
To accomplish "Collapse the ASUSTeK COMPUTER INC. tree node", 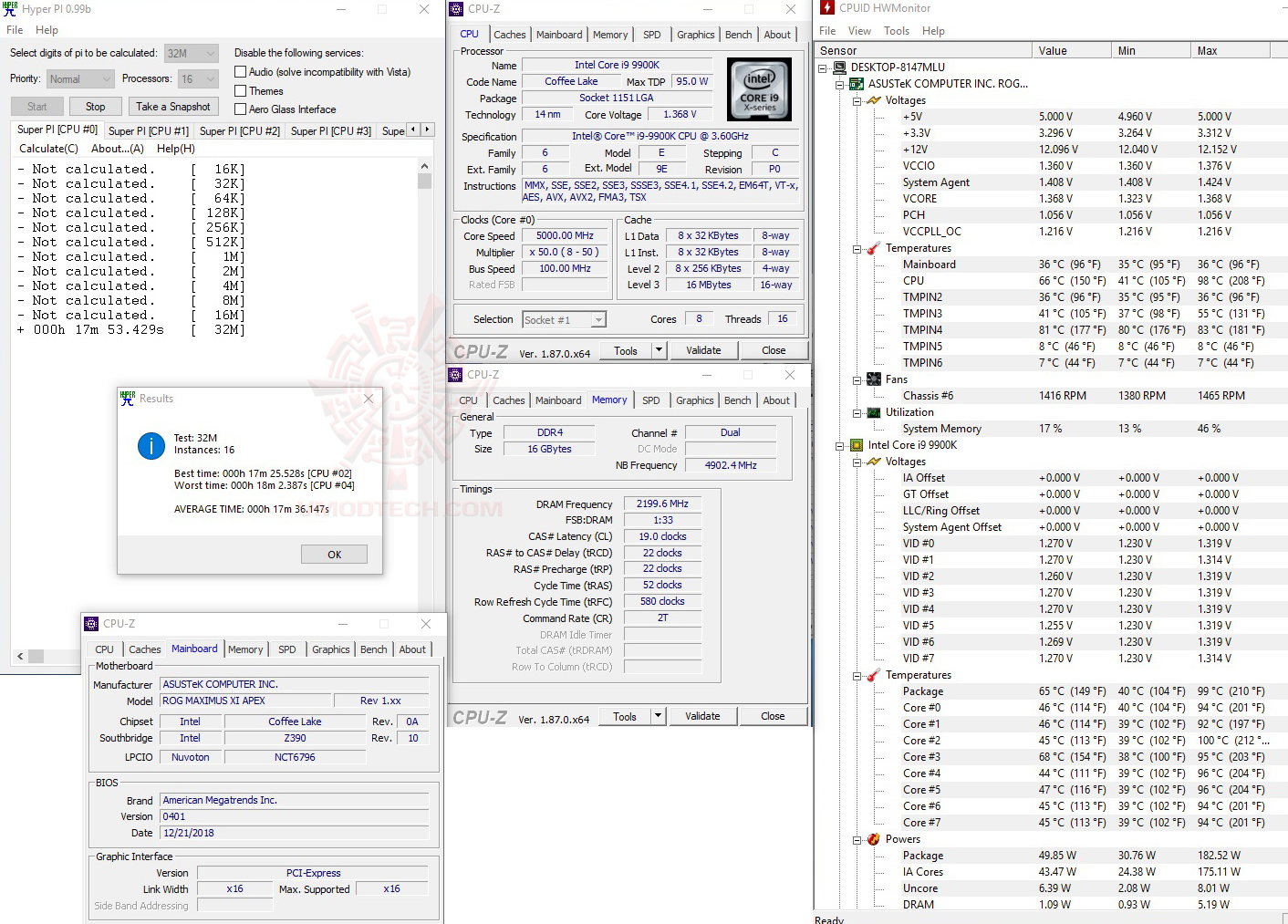I will coord(840,84).
